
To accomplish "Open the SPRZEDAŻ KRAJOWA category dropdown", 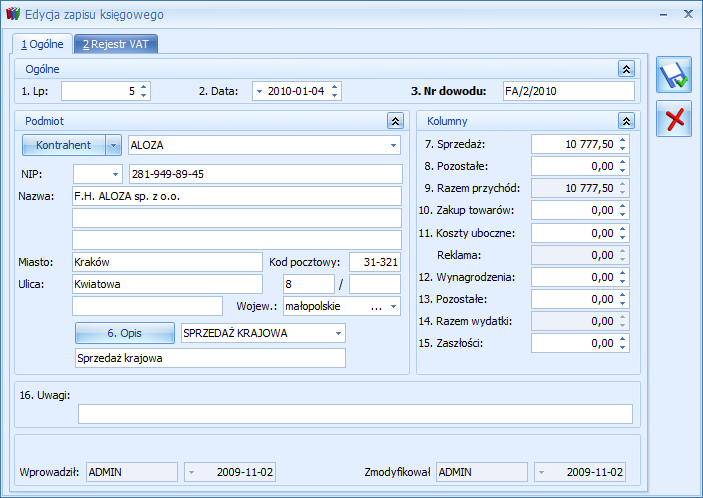I will point(338,333).
